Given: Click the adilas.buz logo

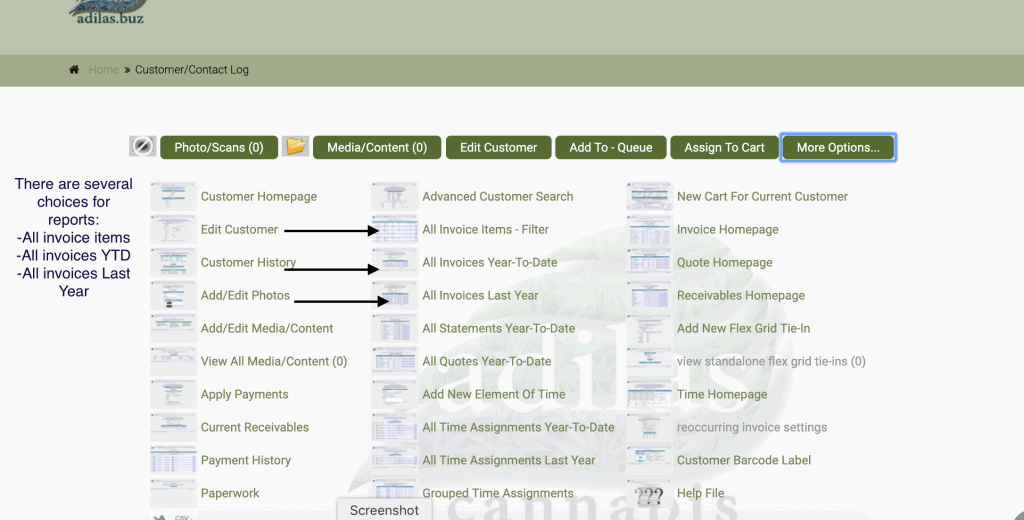Looking at the screenshot, I should (x=108, y=12).
